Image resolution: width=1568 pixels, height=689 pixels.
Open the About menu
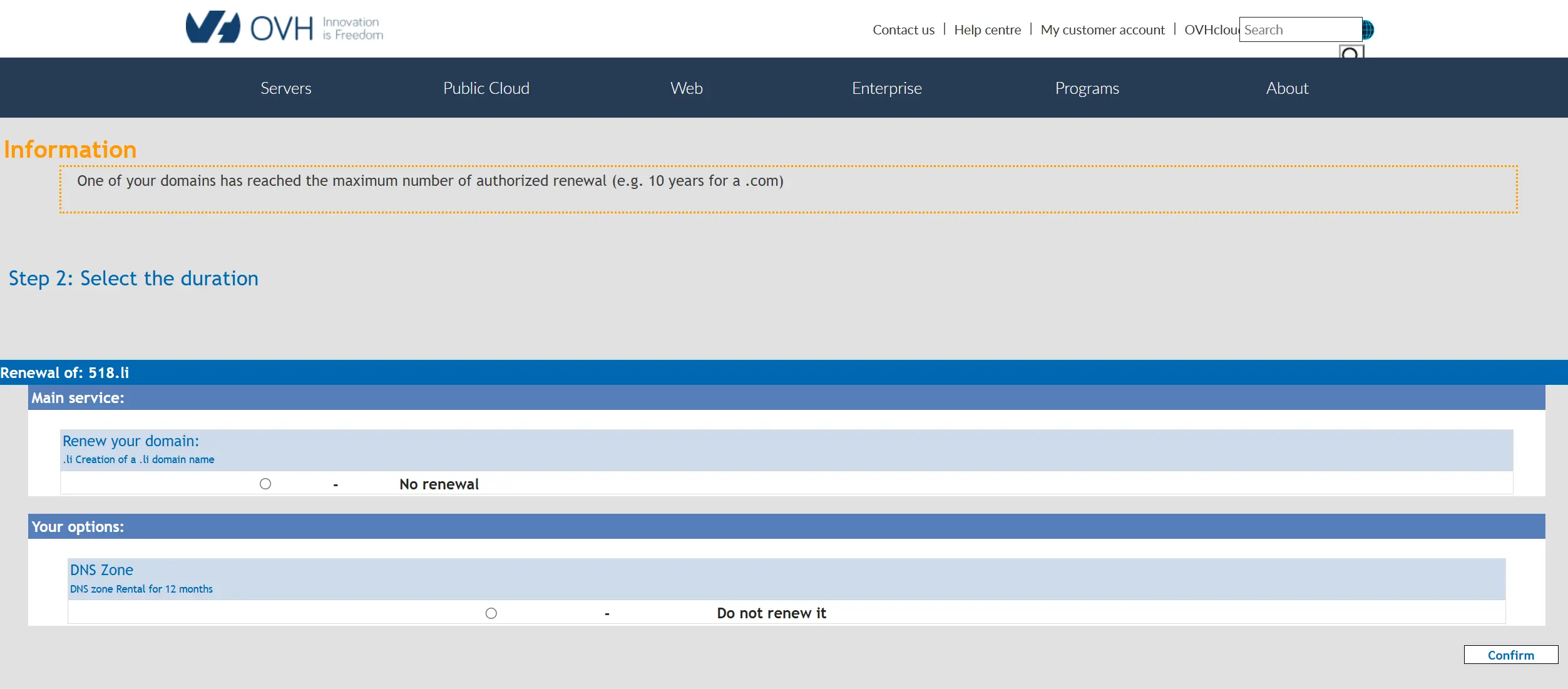pyautogui.click(x=1288, y=88)
